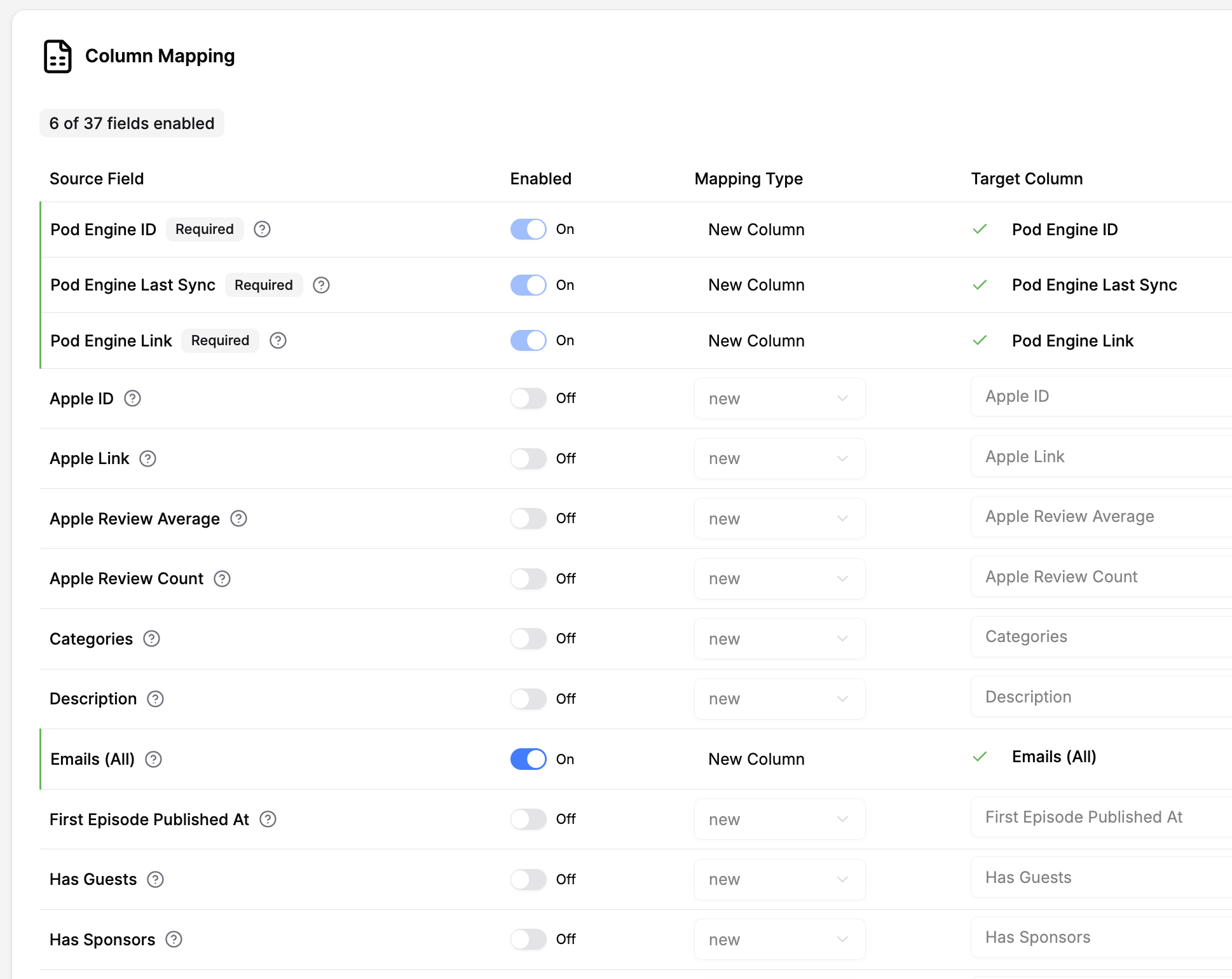Toggle Pod Engine Link enabled switch
Screen dimensions: 1232x979
(528, 341)
